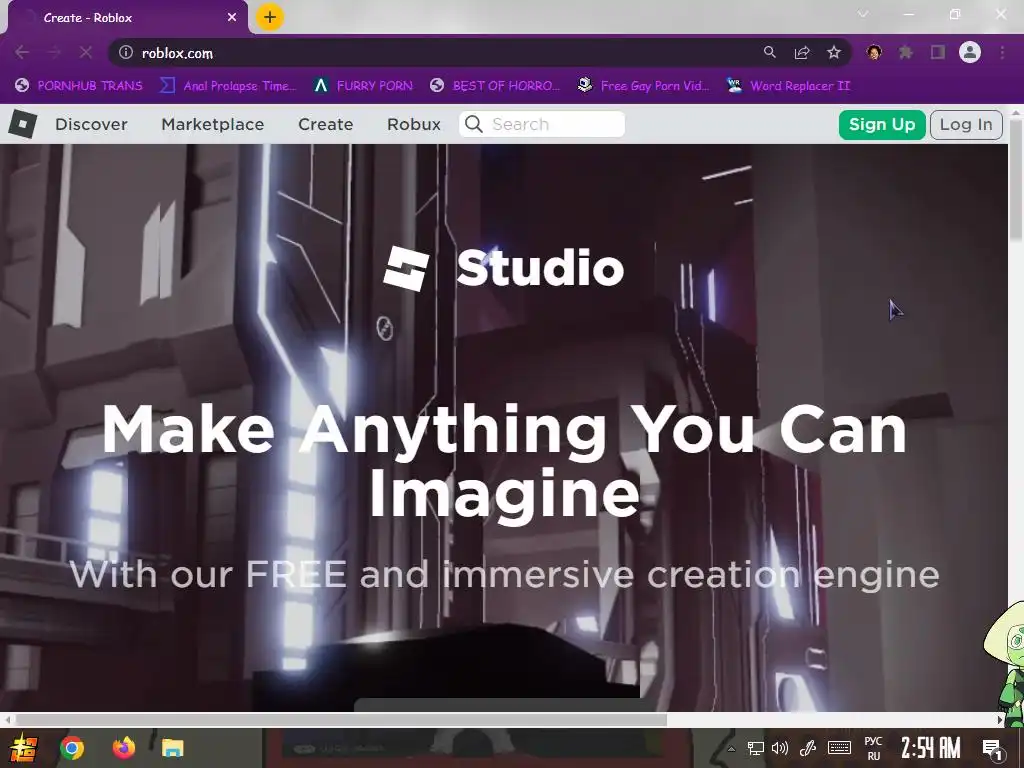Image resolution: width=1024 pixels, height=768 pixels.
Task: Launch Google Chrome from the taskbar
Action: pyautogui.click(x=72, y=748)
